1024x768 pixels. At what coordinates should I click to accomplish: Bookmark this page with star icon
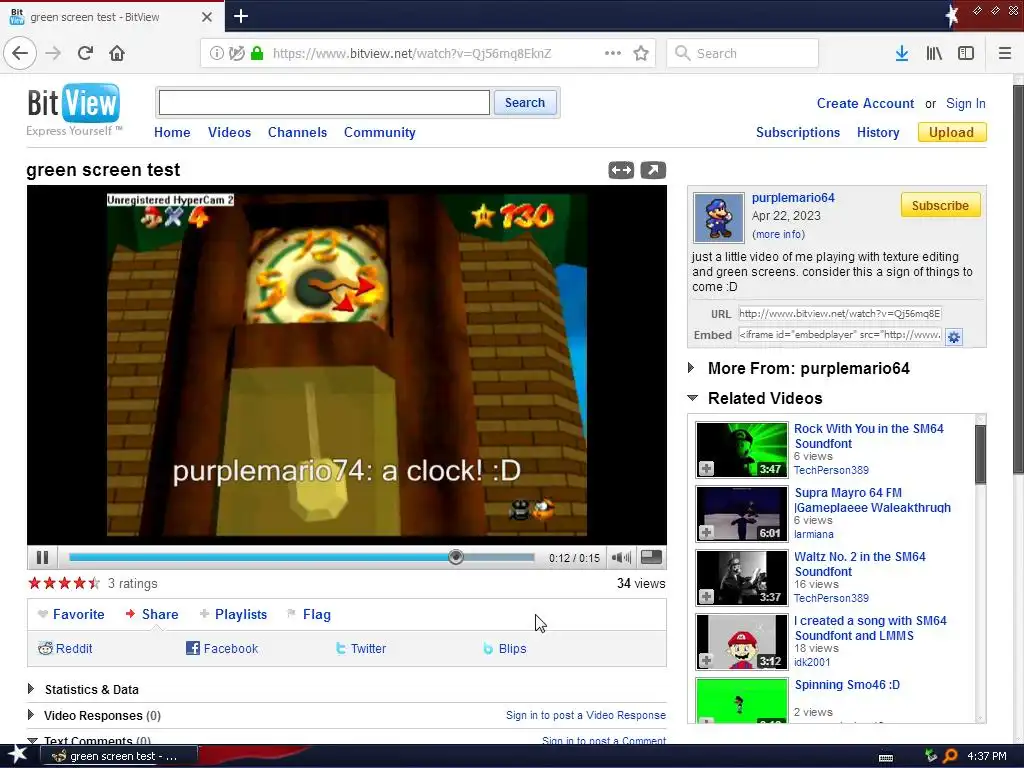[641, 53]
